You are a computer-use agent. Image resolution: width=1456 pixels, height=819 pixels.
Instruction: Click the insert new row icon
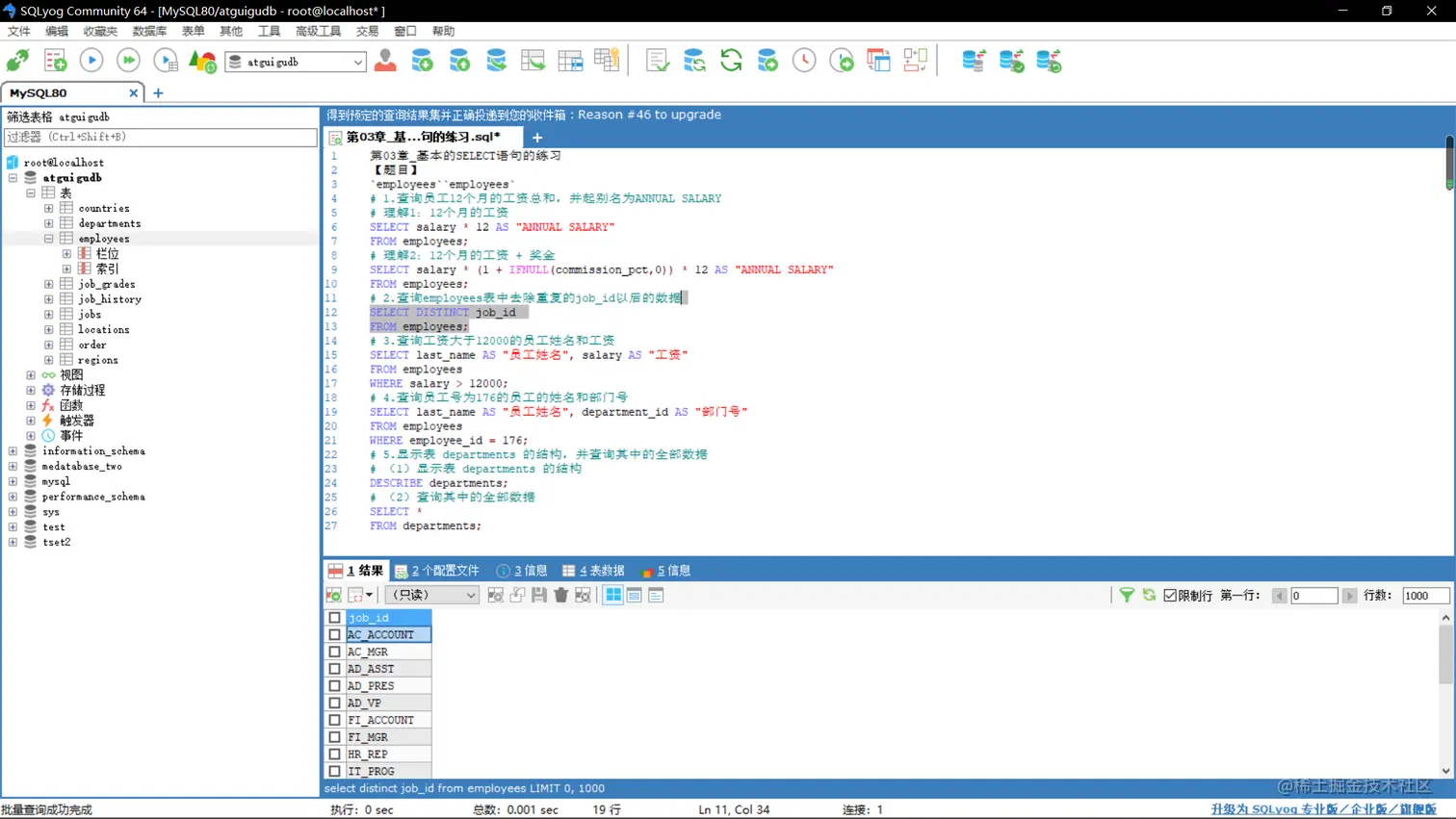coord(496,595)
